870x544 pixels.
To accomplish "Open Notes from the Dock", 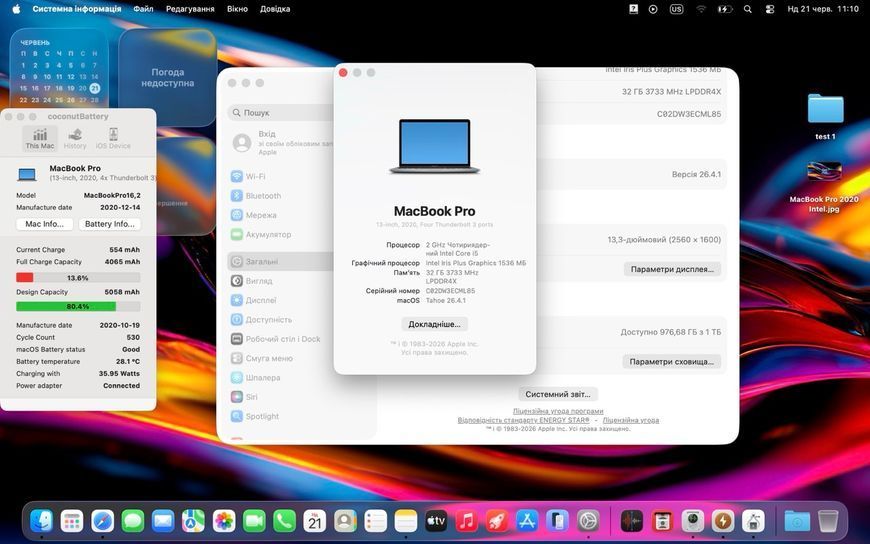I will (406, 521).
